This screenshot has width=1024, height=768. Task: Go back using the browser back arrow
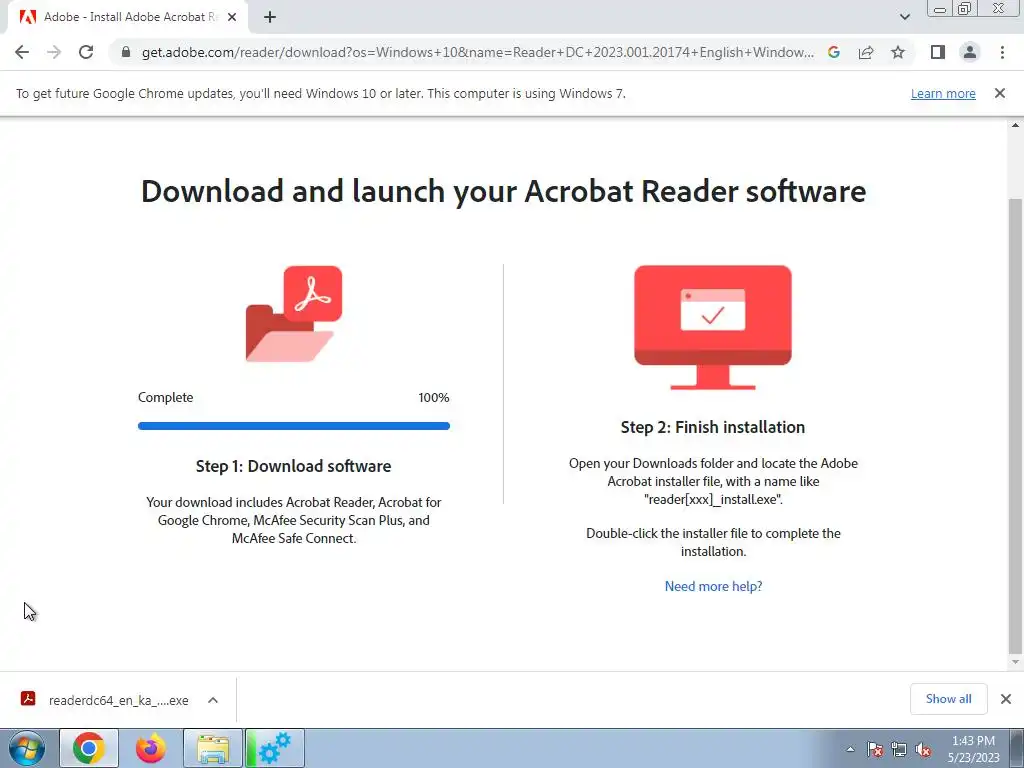22,52
